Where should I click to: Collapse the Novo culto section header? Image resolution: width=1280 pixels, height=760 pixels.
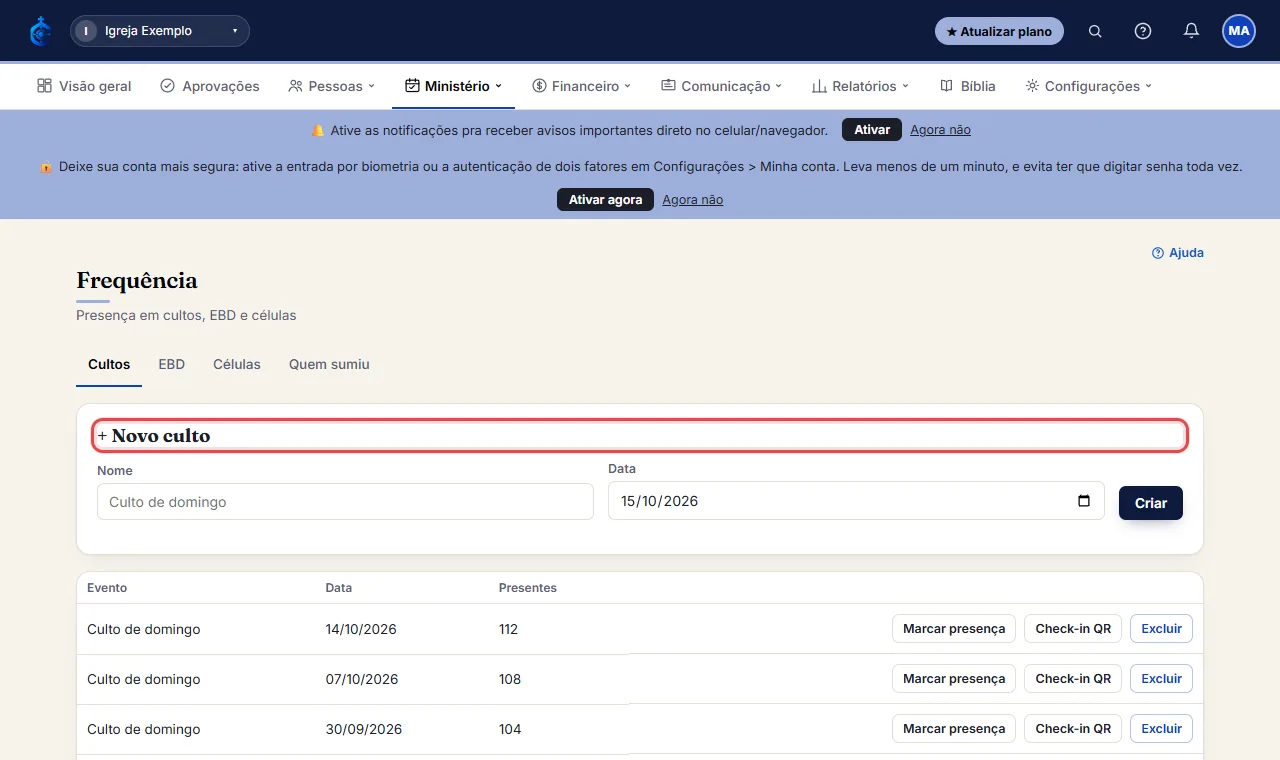(x=640, y=436)
